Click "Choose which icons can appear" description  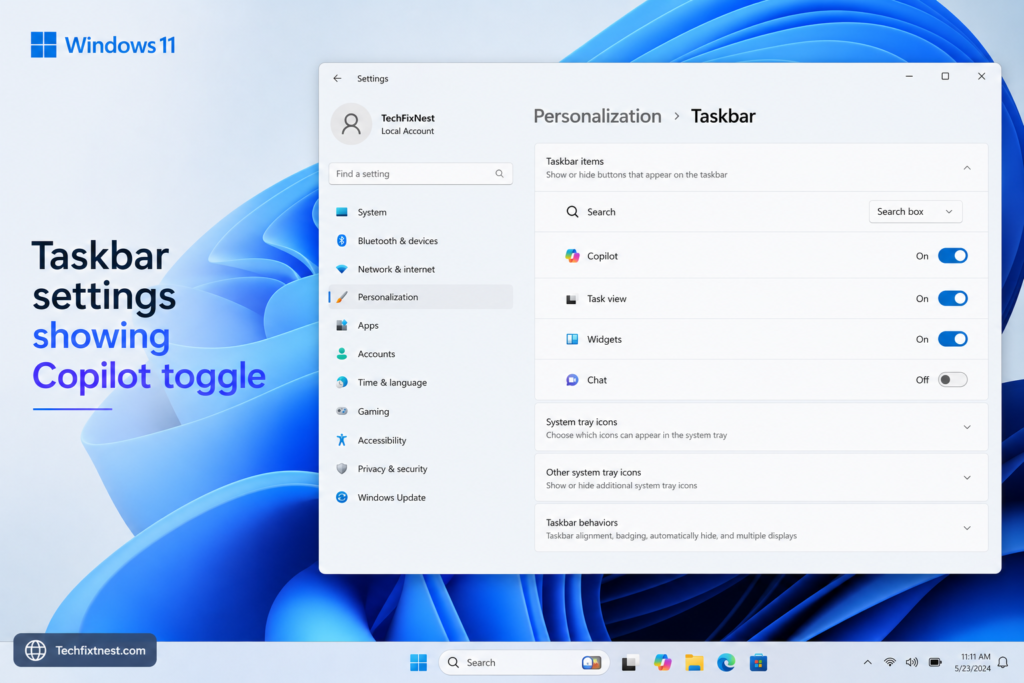click(x=636, y=436)
